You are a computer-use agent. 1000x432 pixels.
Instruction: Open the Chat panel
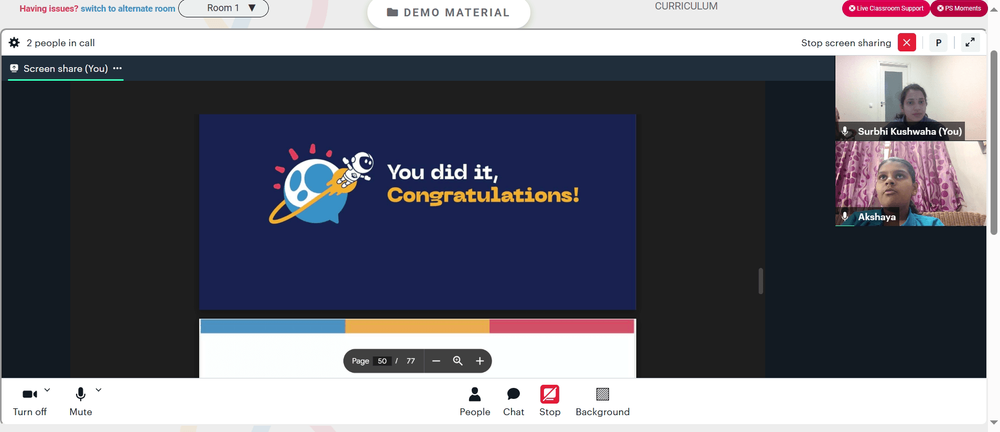click(513, 394)
